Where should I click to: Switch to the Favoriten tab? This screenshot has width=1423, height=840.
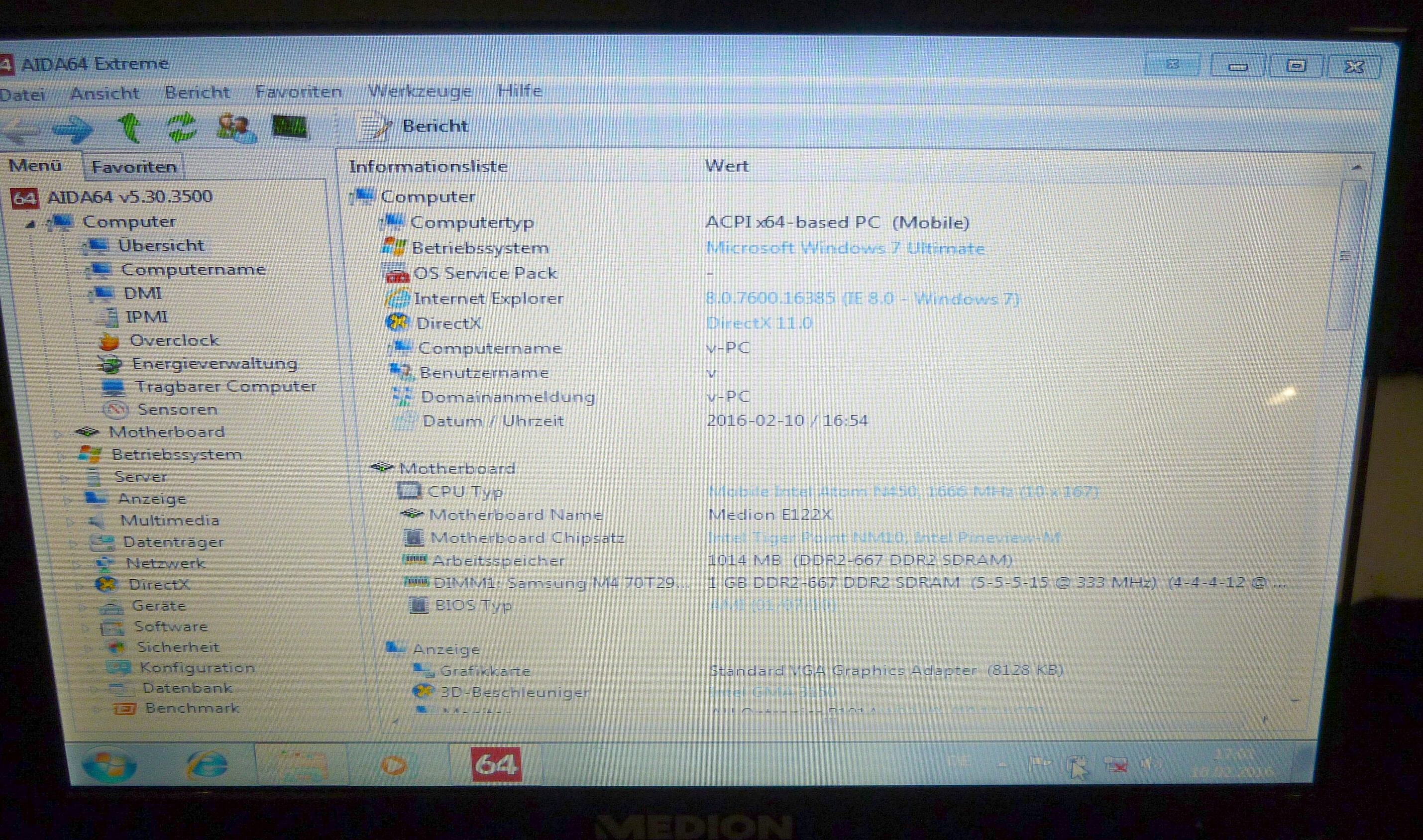[x=134, y=166]
